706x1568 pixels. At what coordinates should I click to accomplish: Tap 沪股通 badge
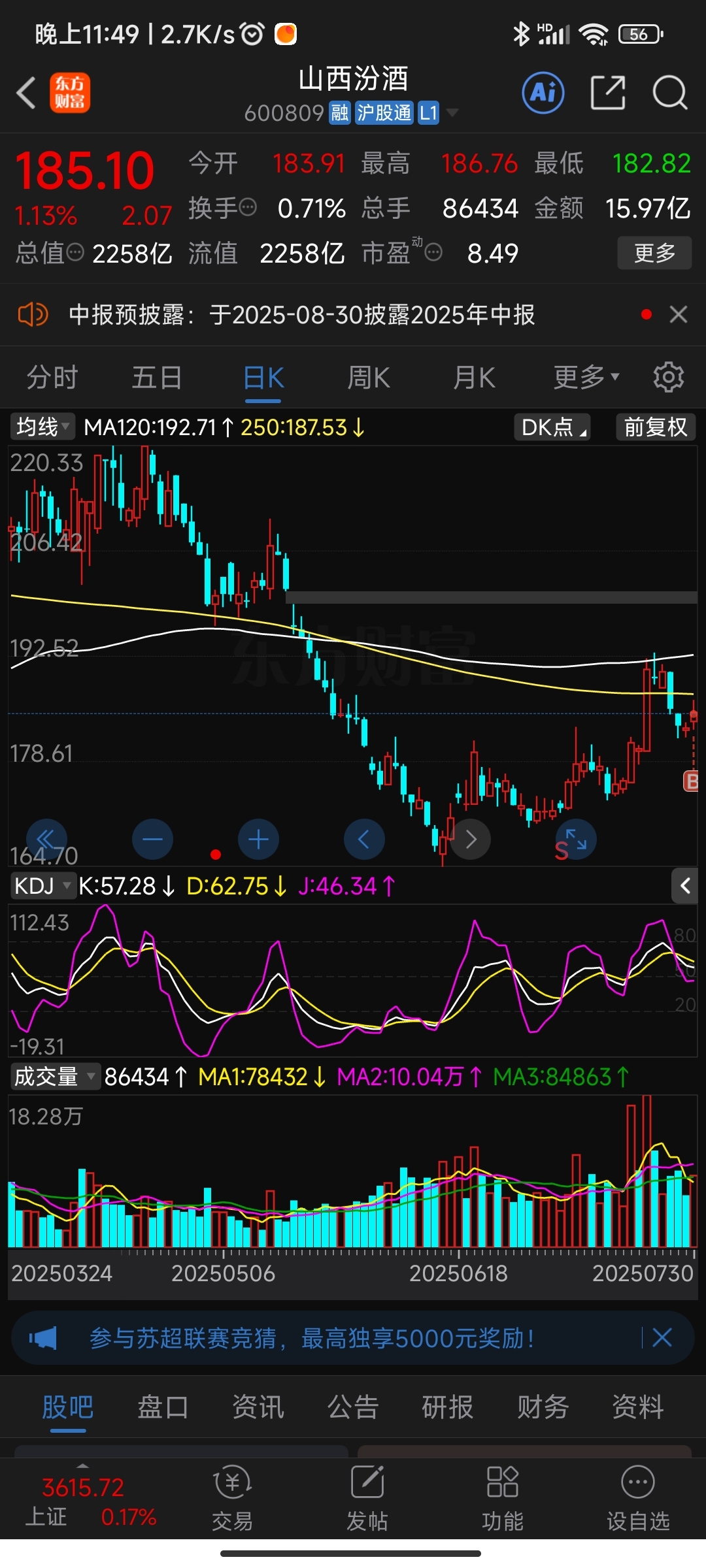click(384, 113)
